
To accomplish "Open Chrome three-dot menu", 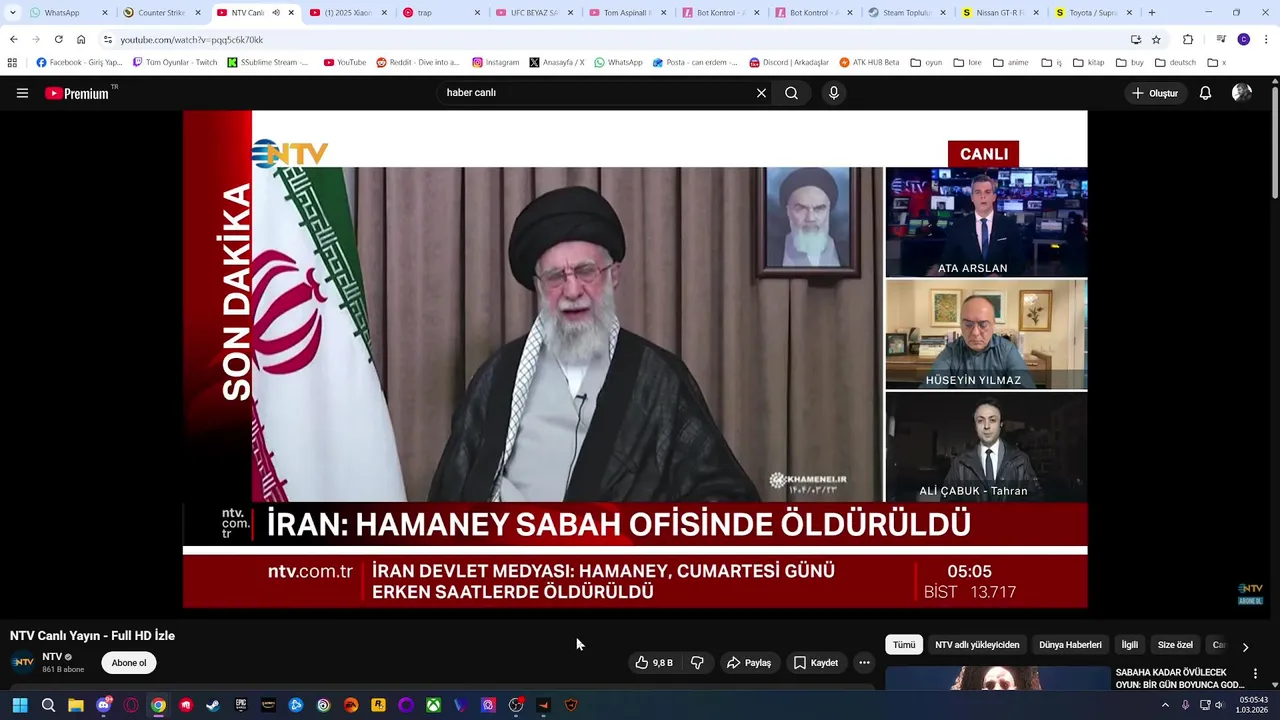I will tap(1266, 40).
